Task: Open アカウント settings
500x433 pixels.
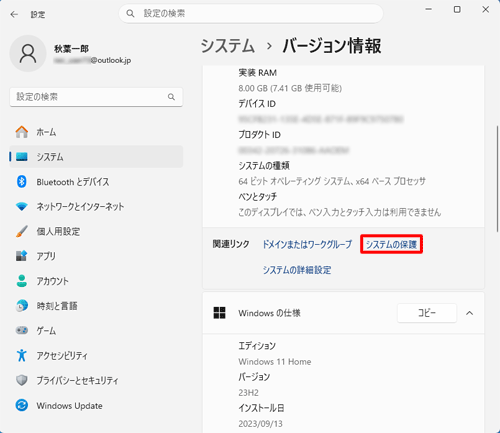Action: click(96, 281)
